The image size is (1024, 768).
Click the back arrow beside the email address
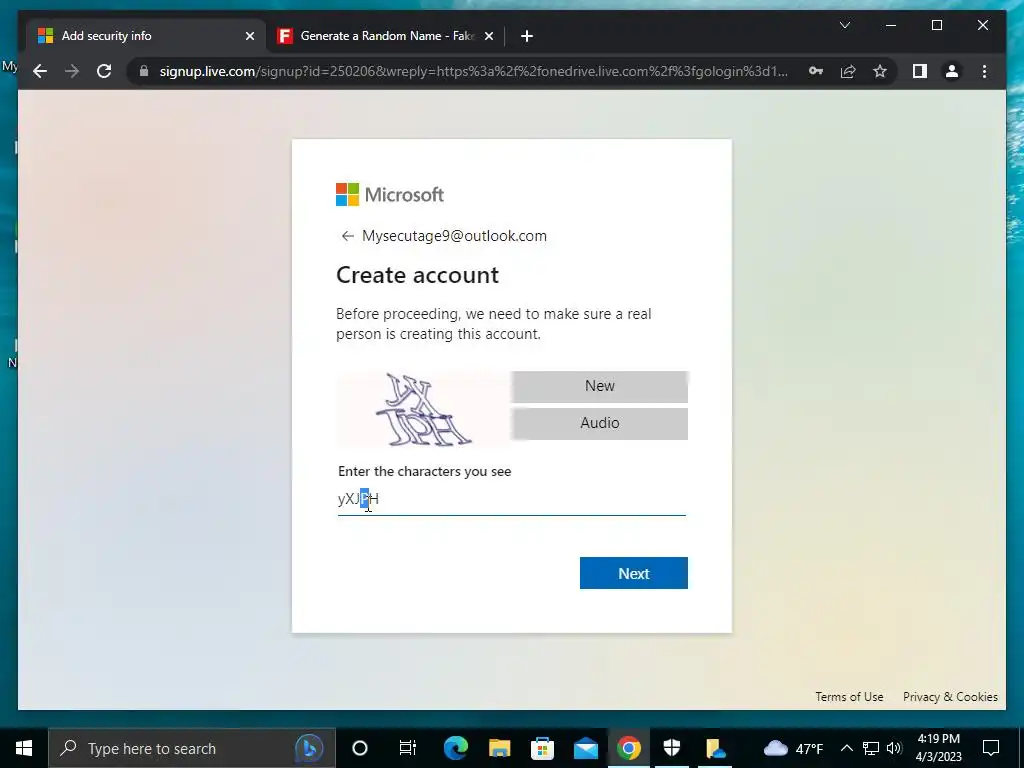tap(347, 236)
